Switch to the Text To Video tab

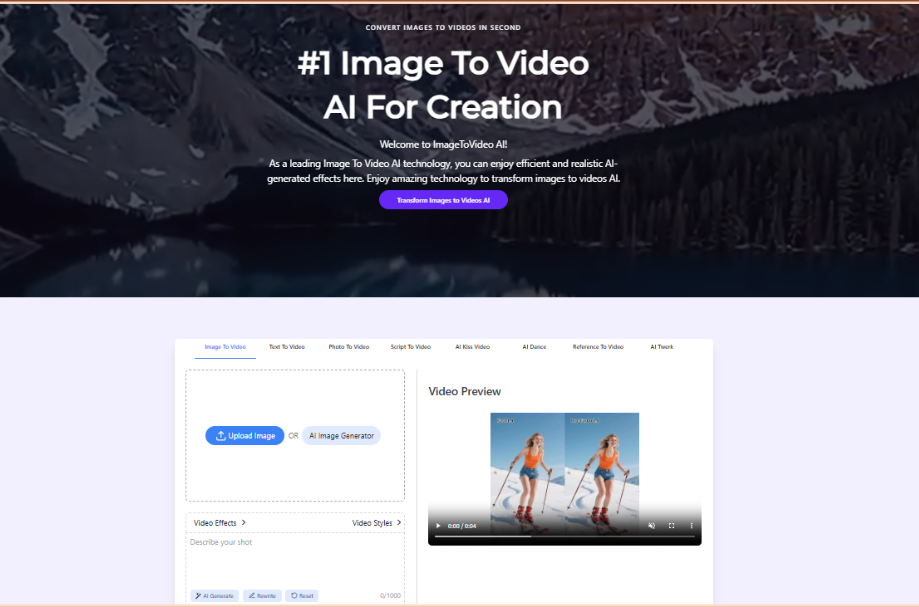click(x=286, y=346)
